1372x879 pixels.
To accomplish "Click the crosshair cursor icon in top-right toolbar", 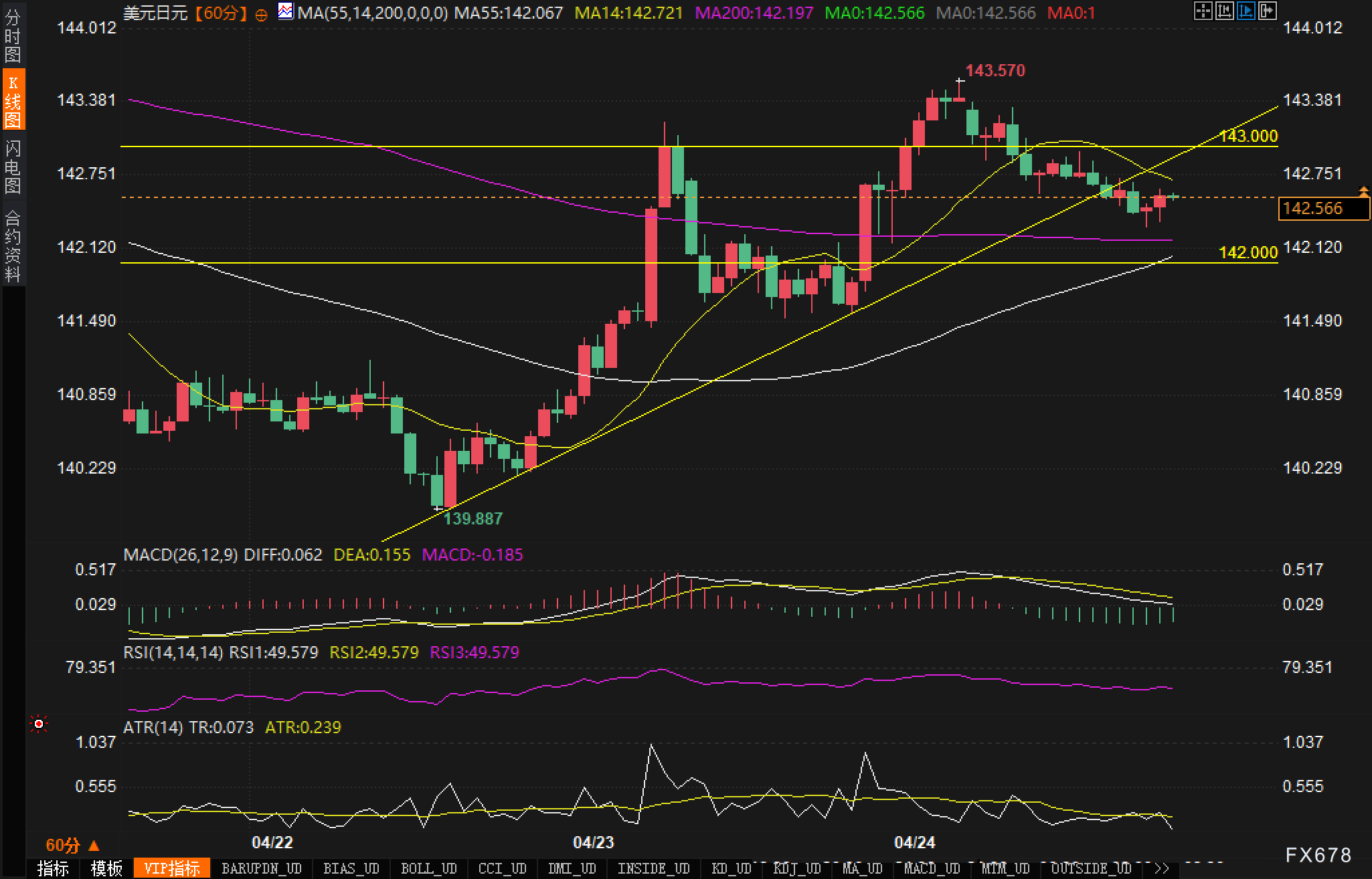I will 1203,11.
